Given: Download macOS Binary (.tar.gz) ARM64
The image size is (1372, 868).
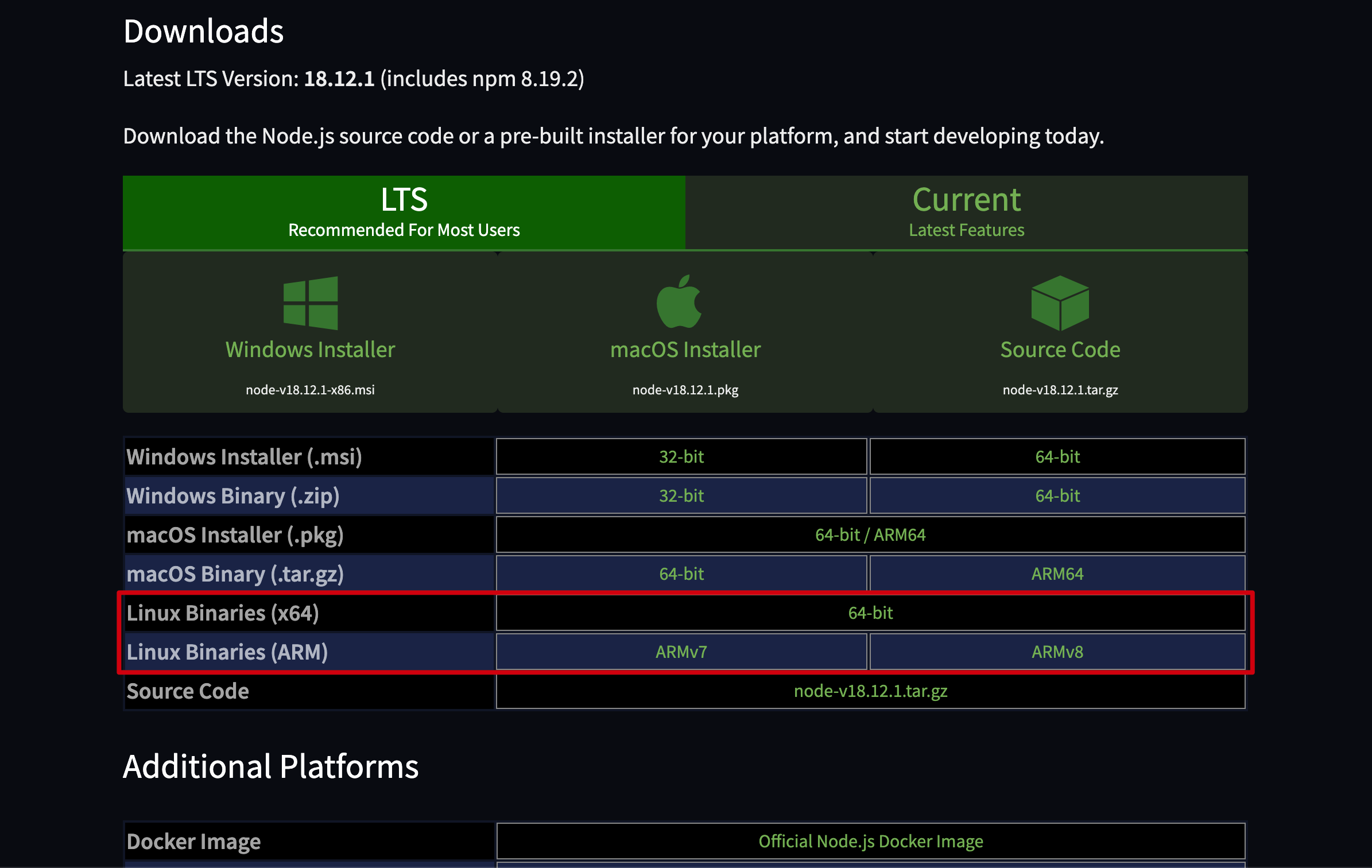Looking at the screenshot, I should click(x=1057, y=574).
